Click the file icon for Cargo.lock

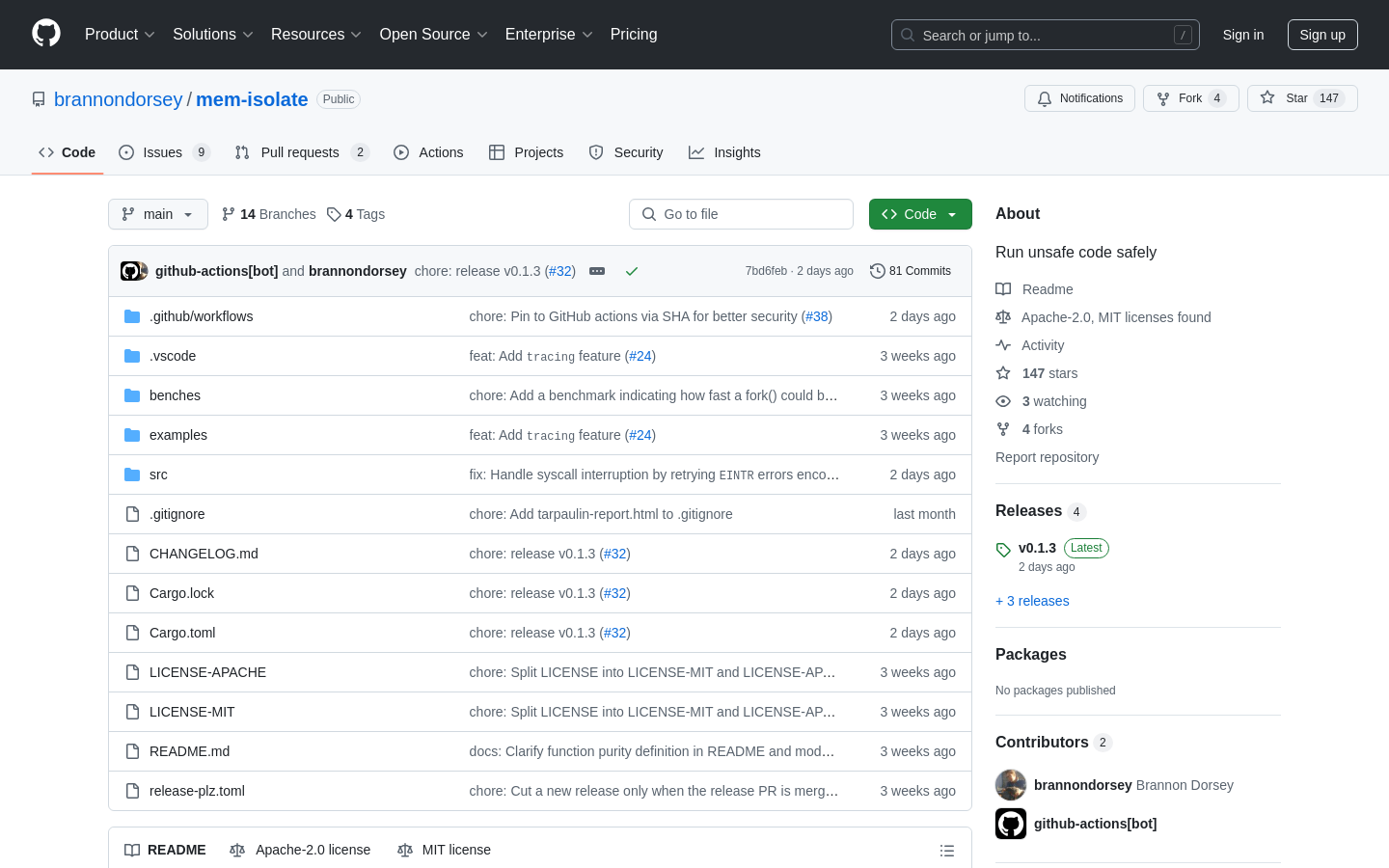coord(132,593)
